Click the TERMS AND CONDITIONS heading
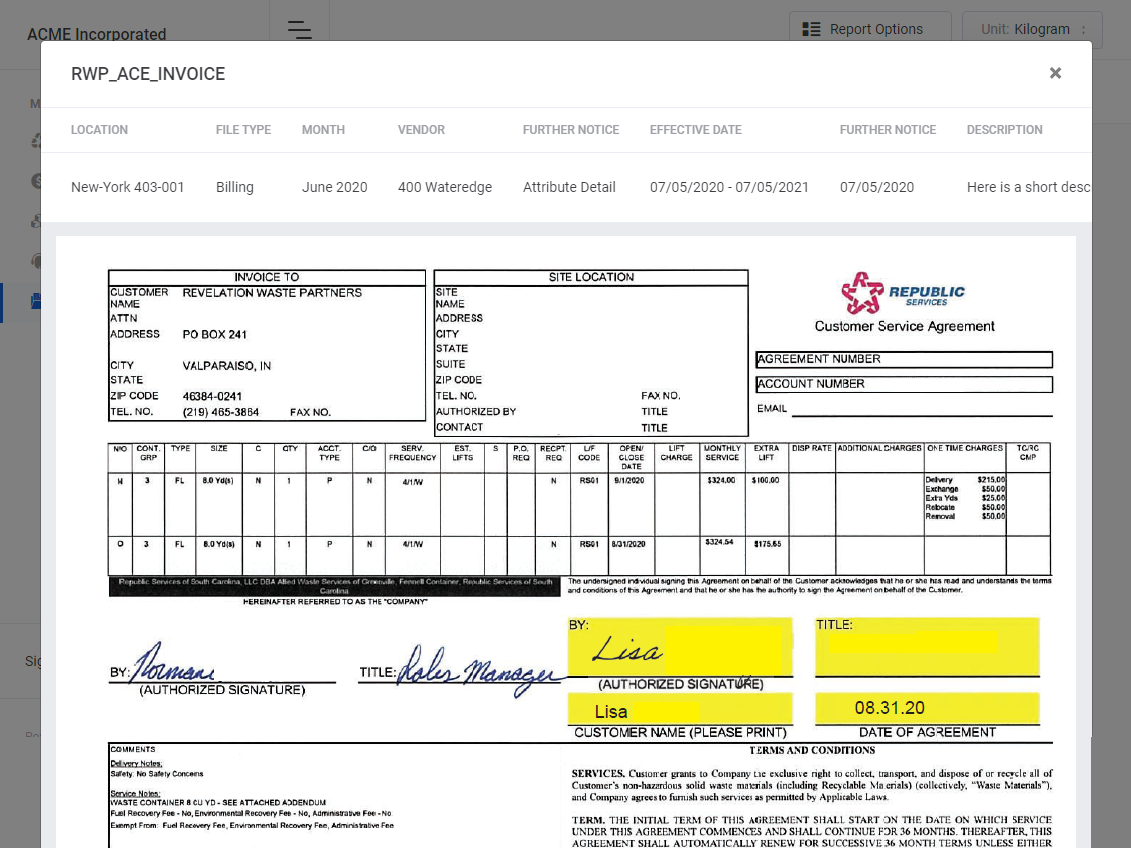 coord(811,751)
